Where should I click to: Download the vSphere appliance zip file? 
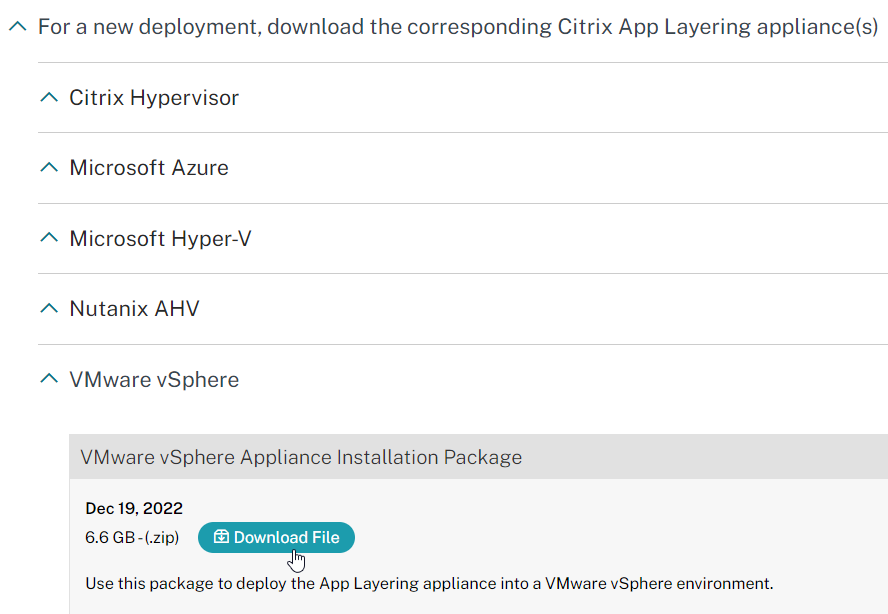(276, 538)
